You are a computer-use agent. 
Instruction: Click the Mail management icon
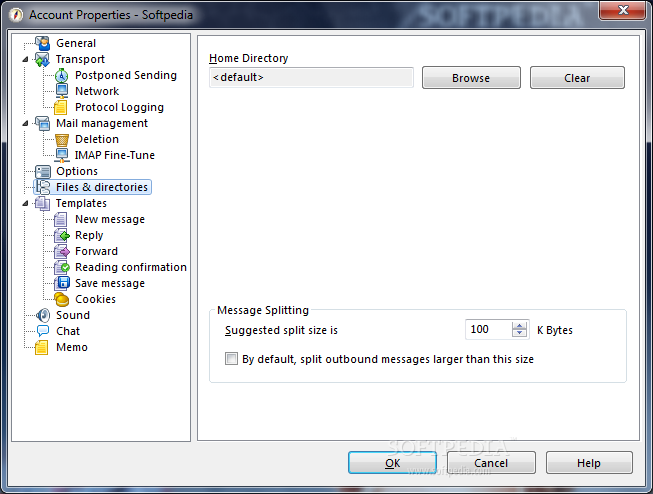click(x=42, y=123)
